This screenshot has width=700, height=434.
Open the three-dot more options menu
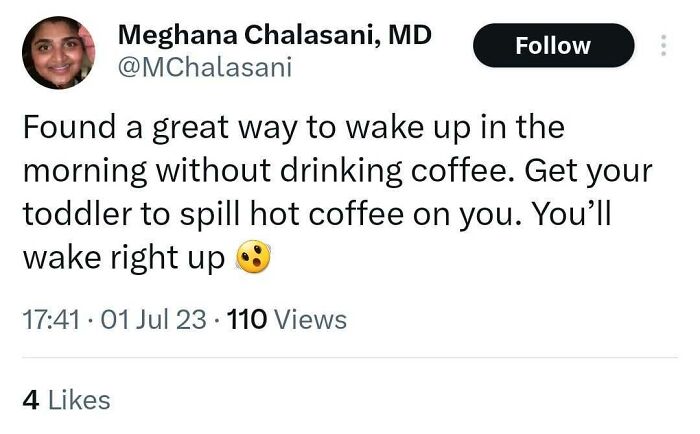(x=661, y=46)
